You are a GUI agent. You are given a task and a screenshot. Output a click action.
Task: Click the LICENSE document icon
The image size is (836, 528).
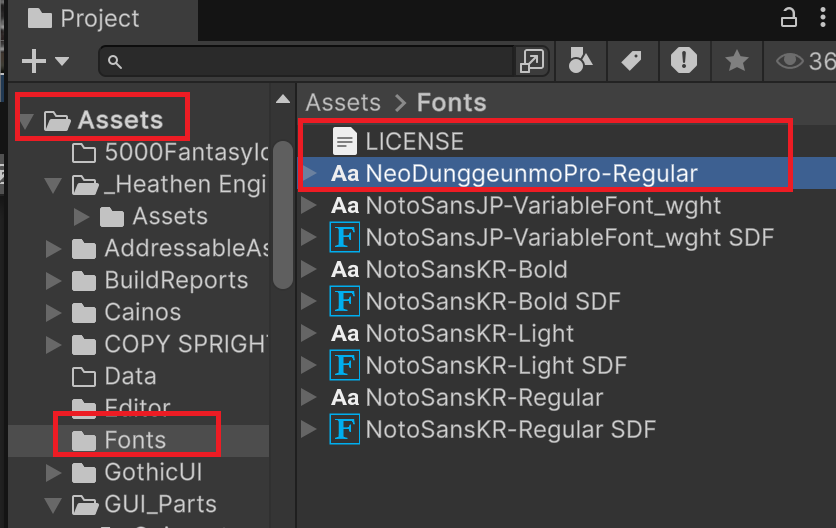coord(345,141)
